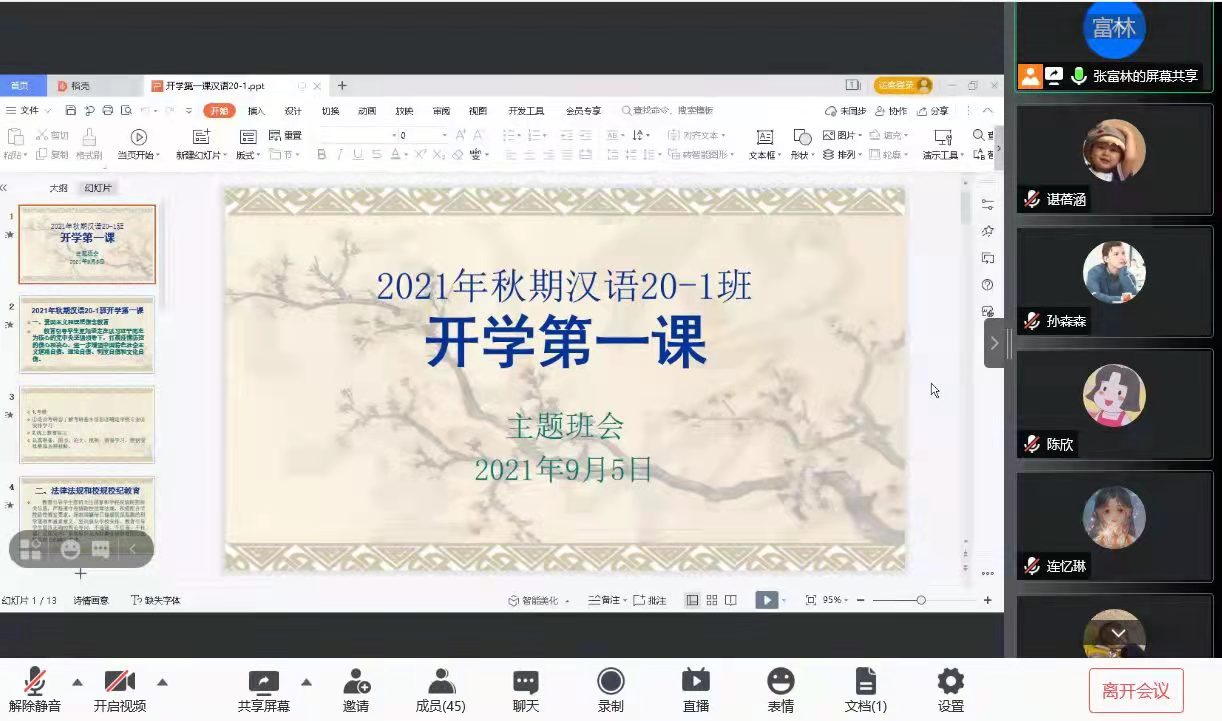Open the 表情 emoji reactions icon
1222x721 pixels.
[x=780, y=683]
